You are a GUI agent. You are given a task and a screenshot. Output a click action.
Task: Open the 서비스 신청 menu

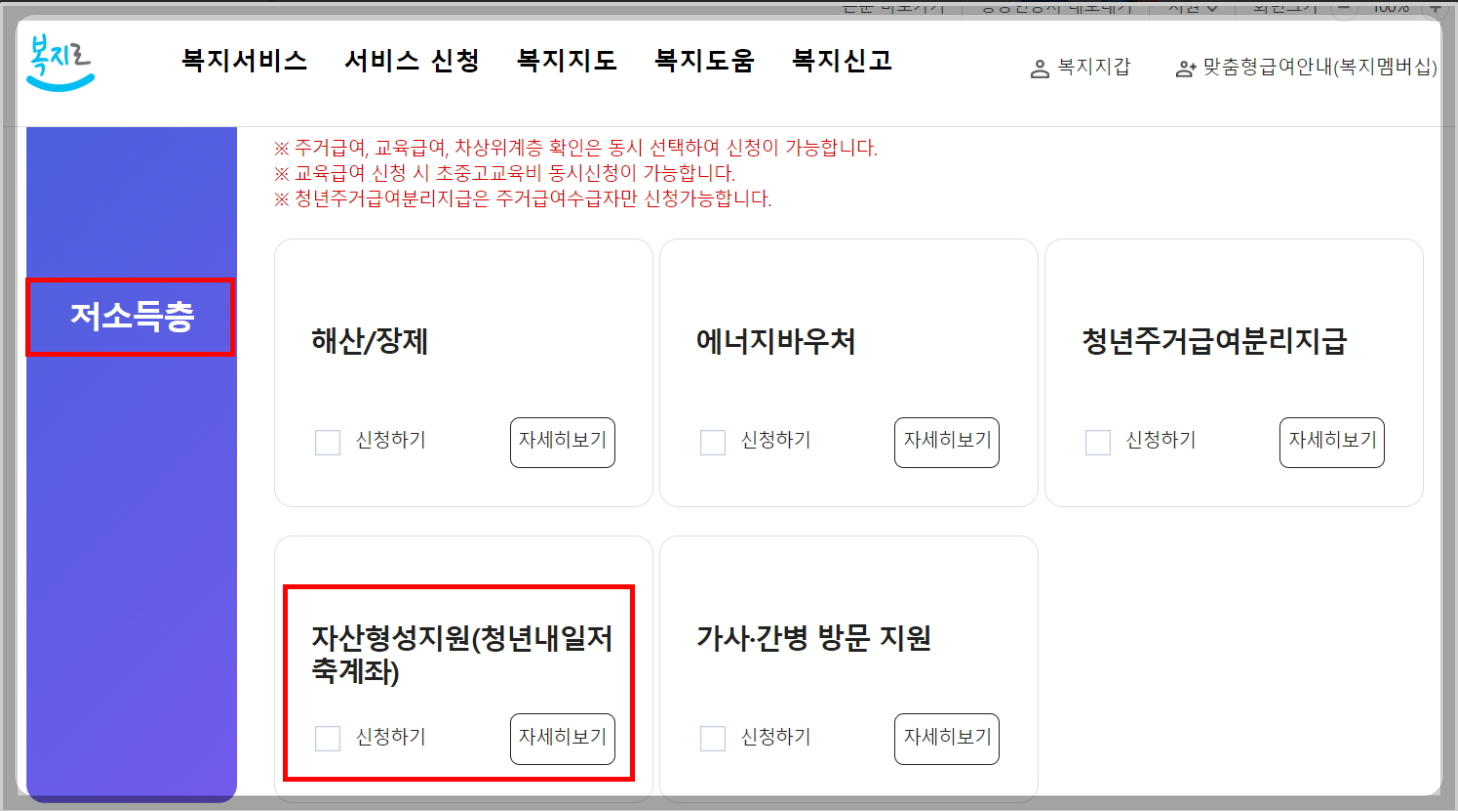[x=410, y=60]
